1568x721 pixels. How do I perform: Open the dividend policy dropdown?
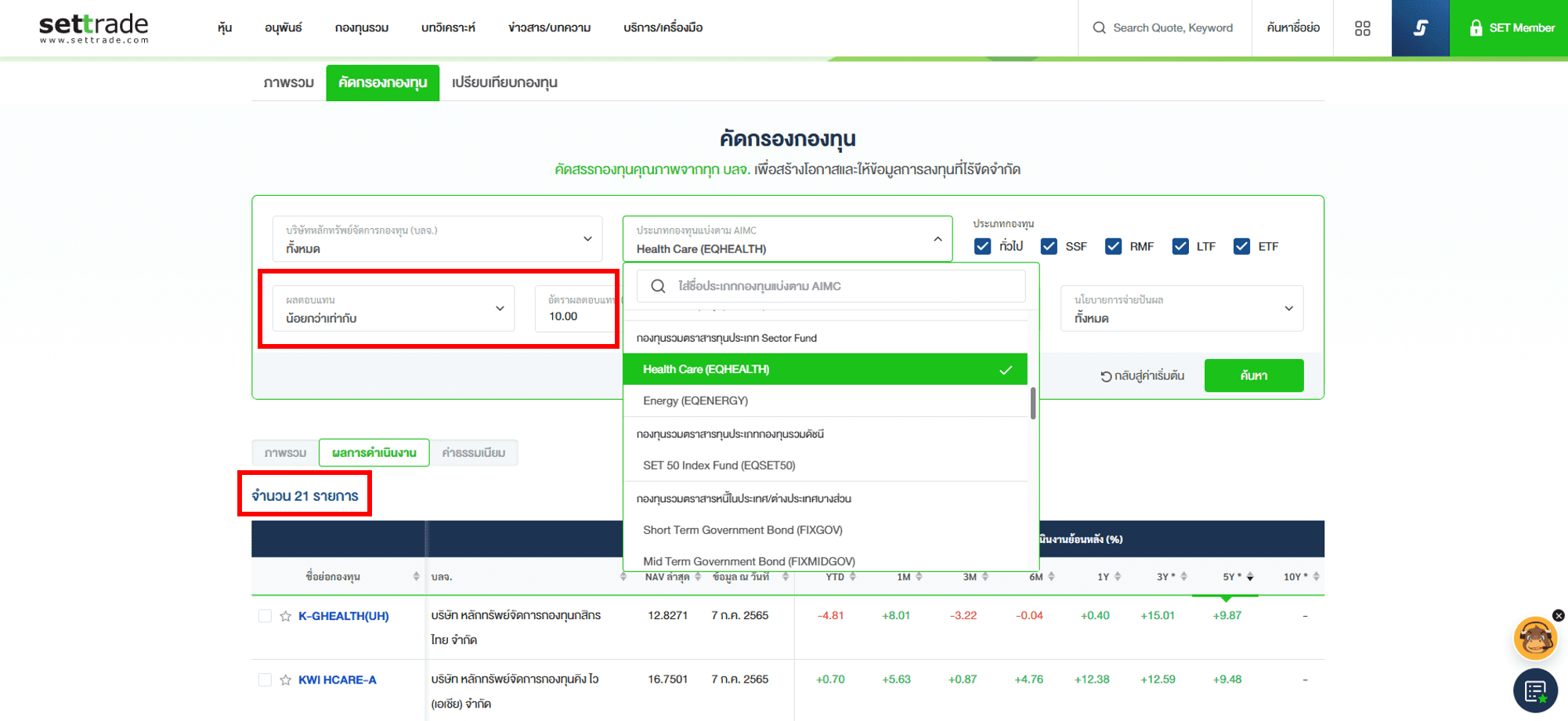[1181, 309]
